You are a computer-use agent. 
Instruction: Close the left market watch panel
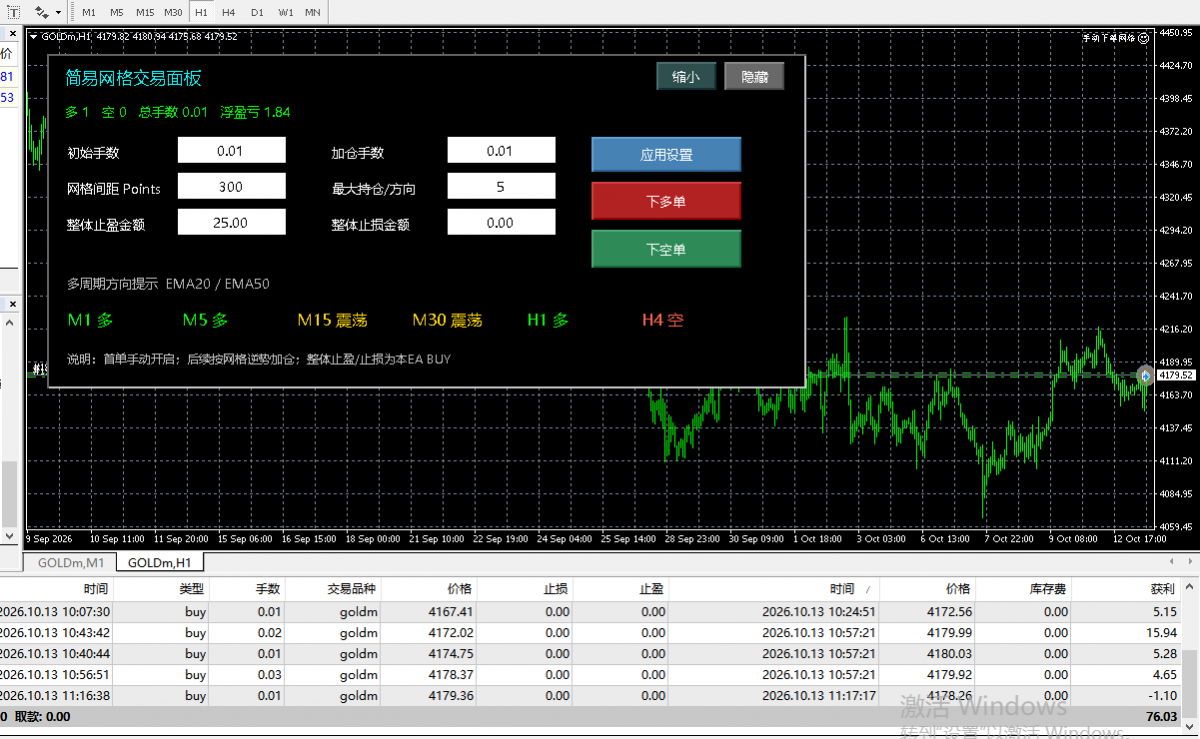click(12, 36)
